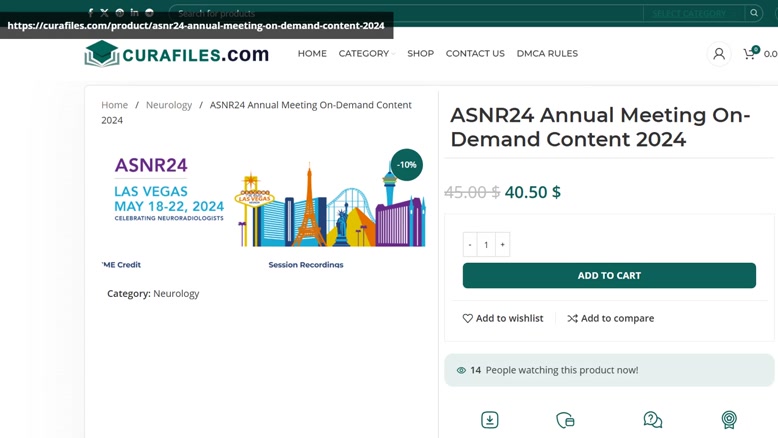Click the support chat bubbles icon

tap(652, 420)
